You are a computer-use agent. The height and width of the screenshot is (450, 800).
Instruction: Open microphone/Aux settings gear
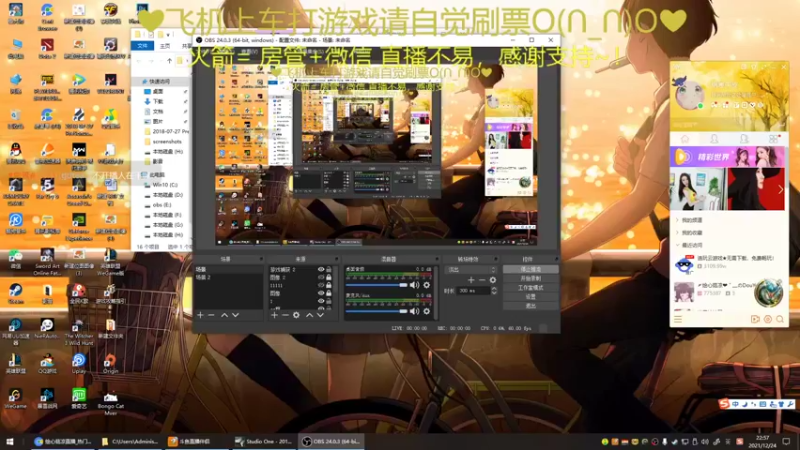click(427, 311)
